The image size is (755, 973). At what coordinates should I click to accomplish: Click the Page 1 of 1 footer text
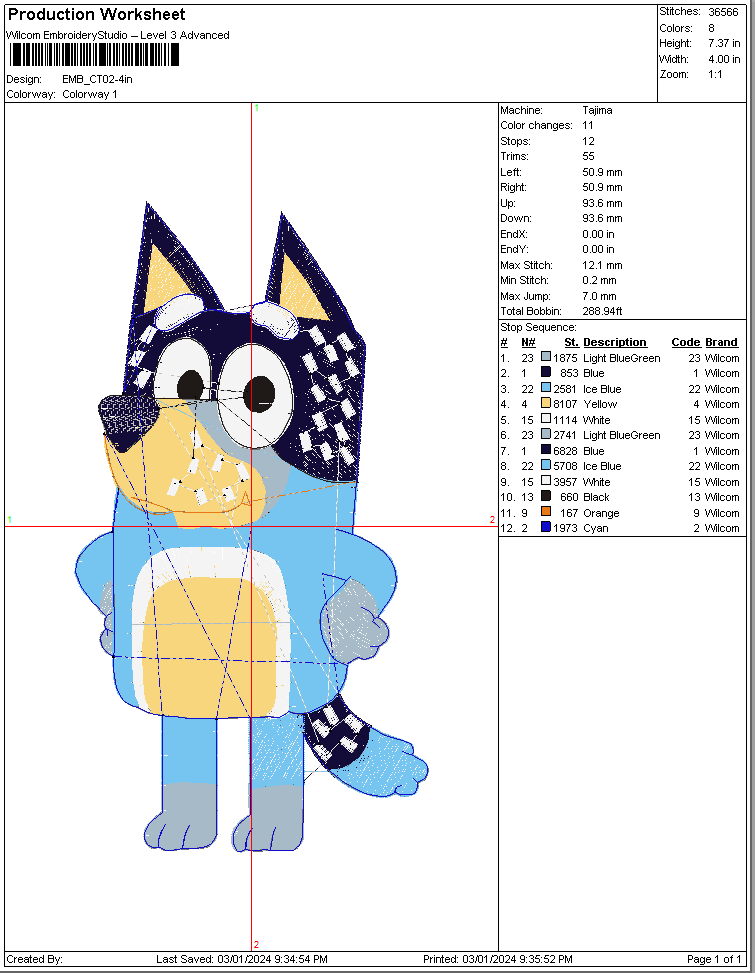click(x=714, y=959)
